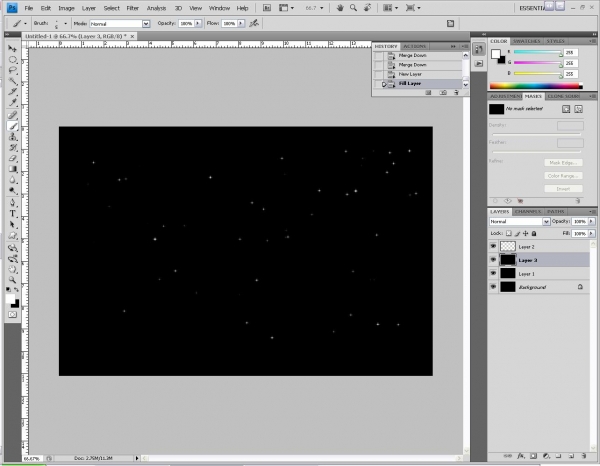Select the 3D Rotate tool
The height and width of the screenshot is (466, 600).
(12, 248)
